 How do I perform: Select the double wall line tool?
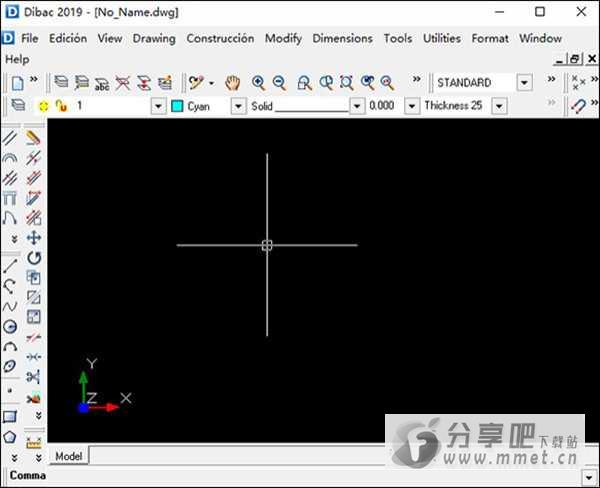point(10,138)
